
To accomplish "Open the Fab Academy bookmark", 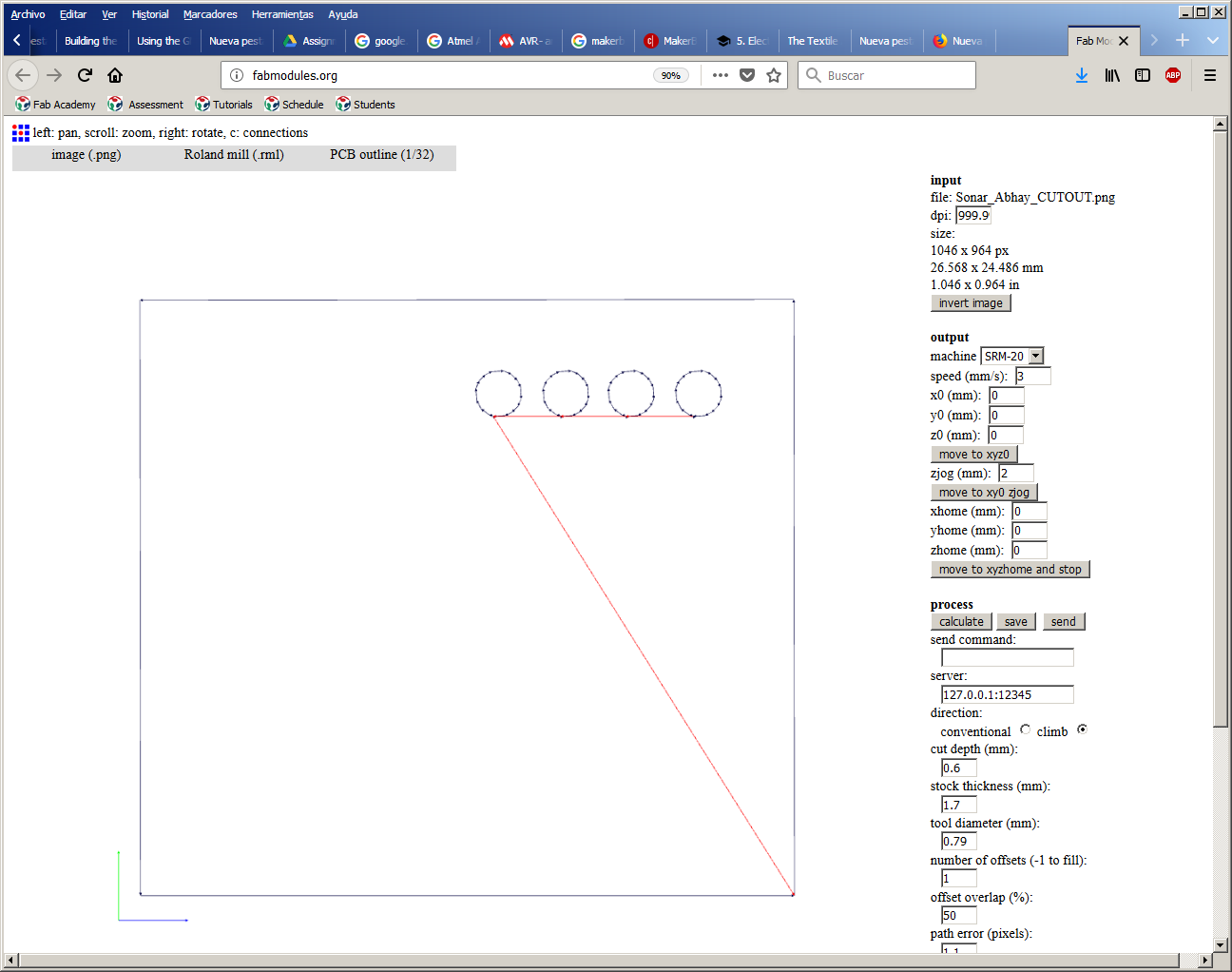I will (x=55, y=105).
